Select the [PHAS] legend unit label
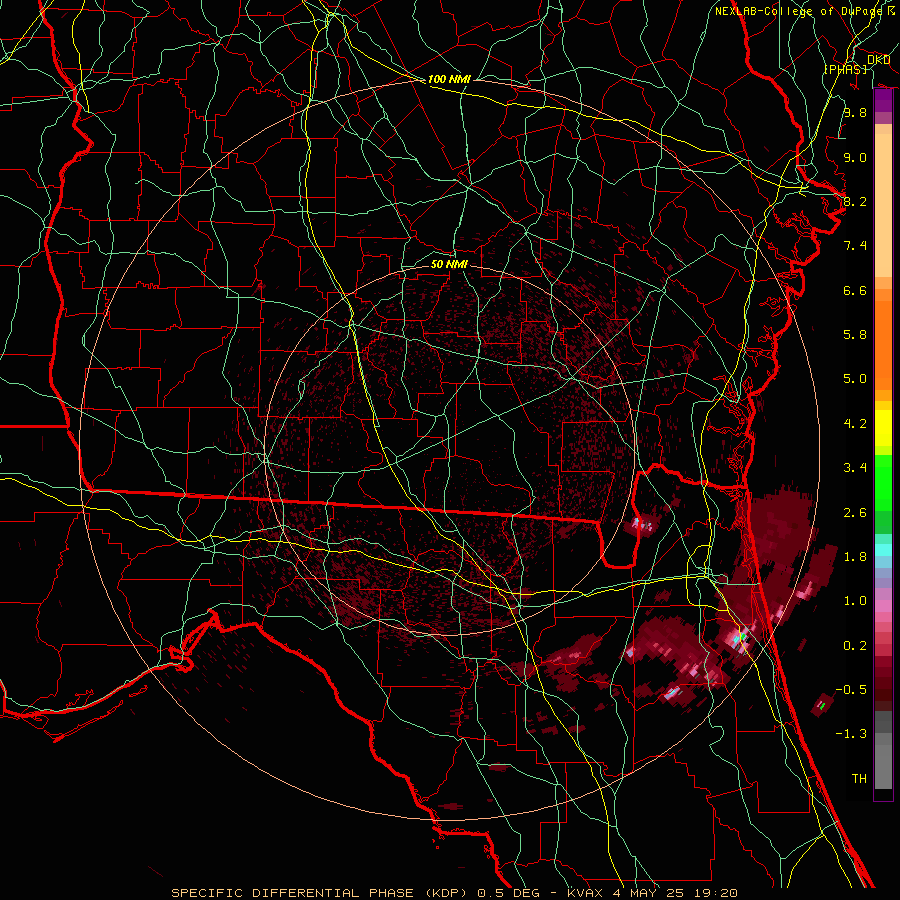Screen dimensions: 900x900 [845, 69]
